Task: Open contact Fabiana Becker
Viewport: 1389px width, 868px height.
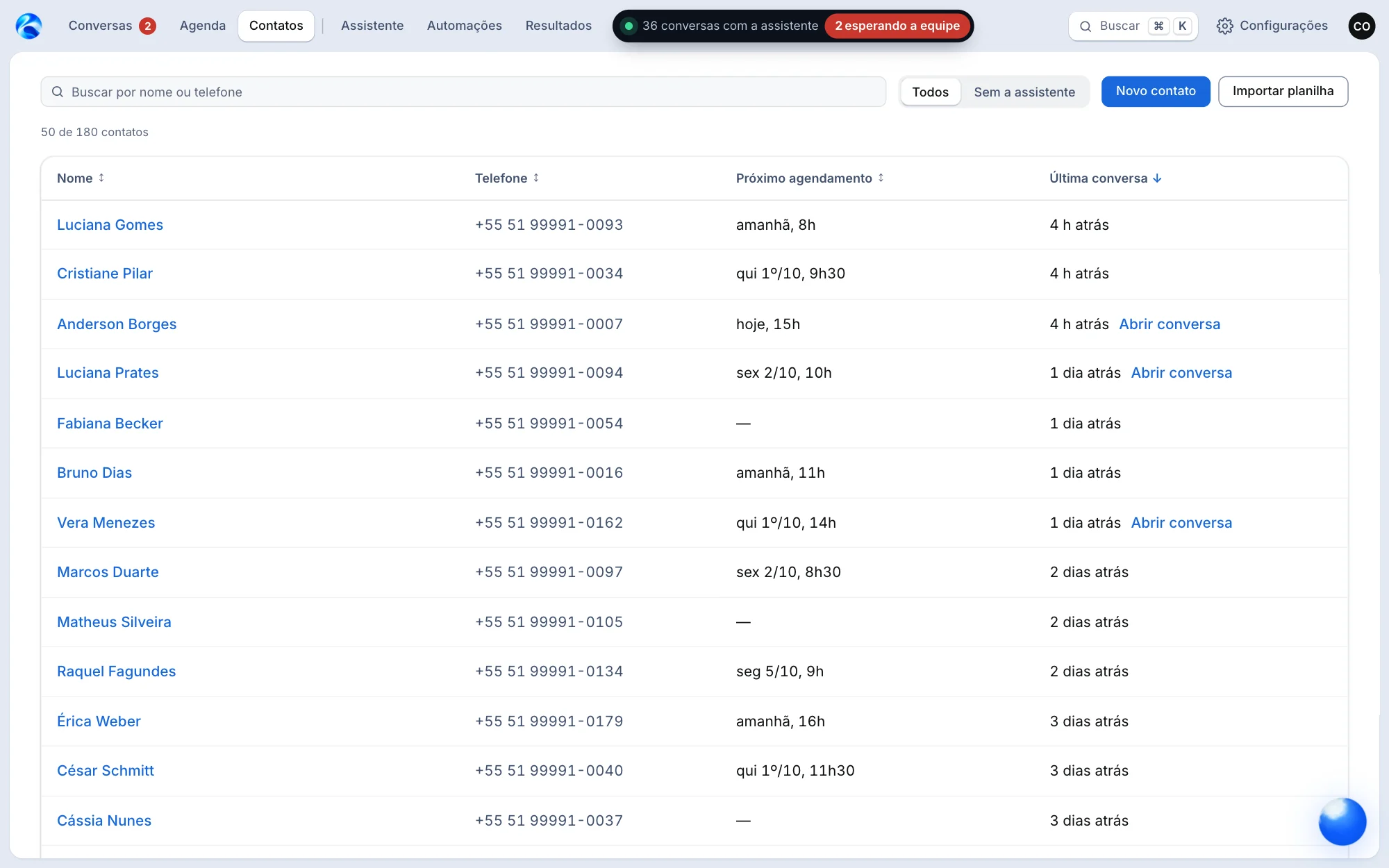Action: pos(110,424)
